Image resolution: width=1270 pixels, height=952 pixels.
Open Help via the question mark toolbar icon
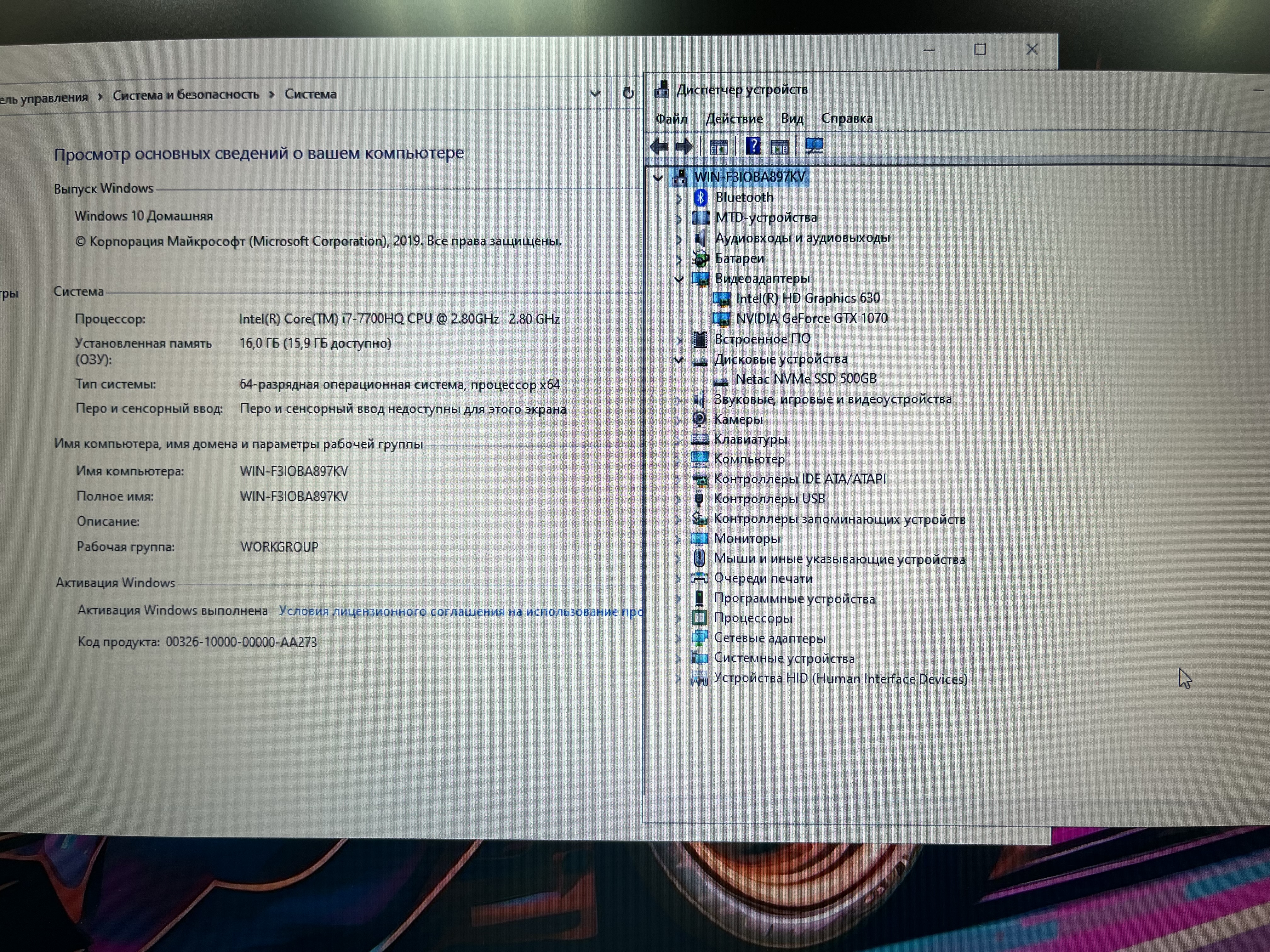[x=753, y=146]
